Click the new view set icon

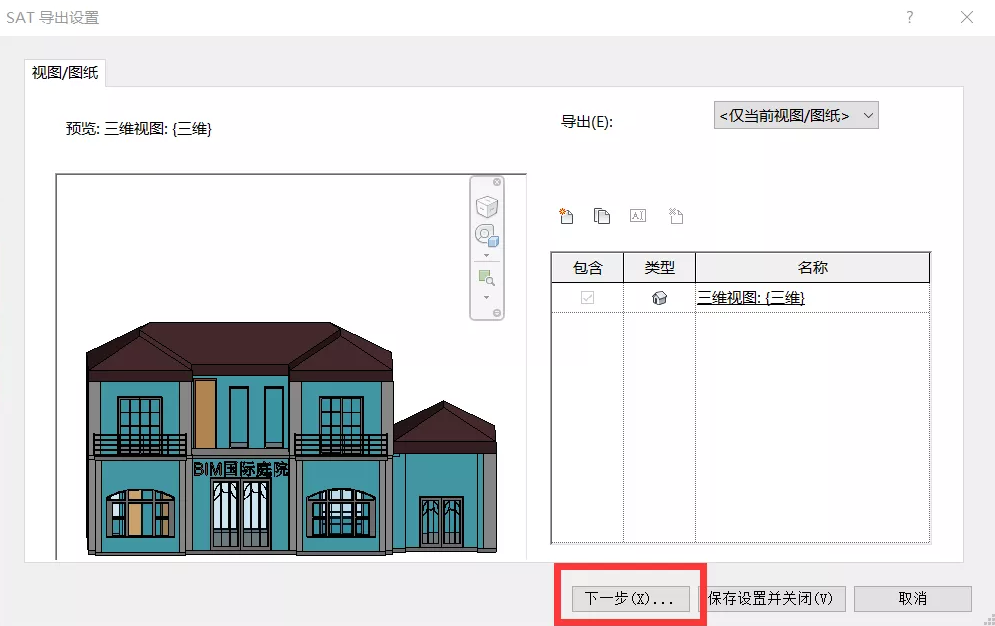tap(566, 216)
